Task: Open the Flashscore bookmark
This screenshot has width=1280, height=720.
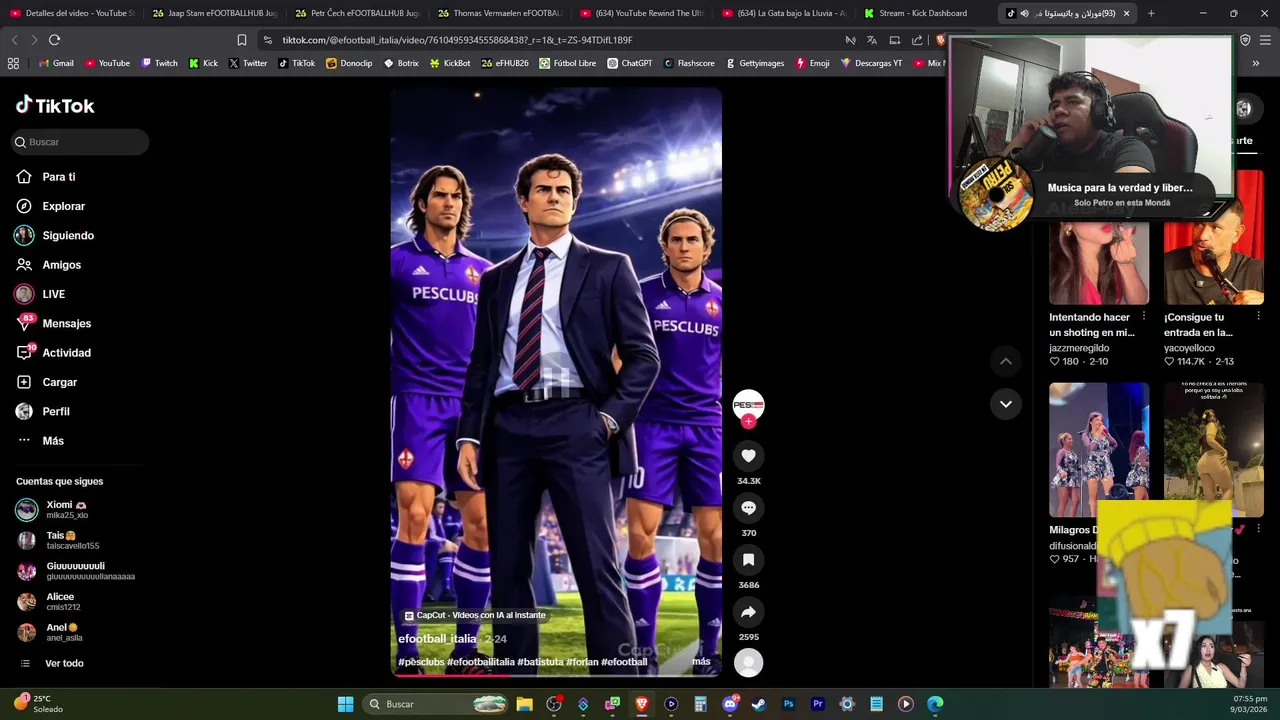Action: coord(689,63)
